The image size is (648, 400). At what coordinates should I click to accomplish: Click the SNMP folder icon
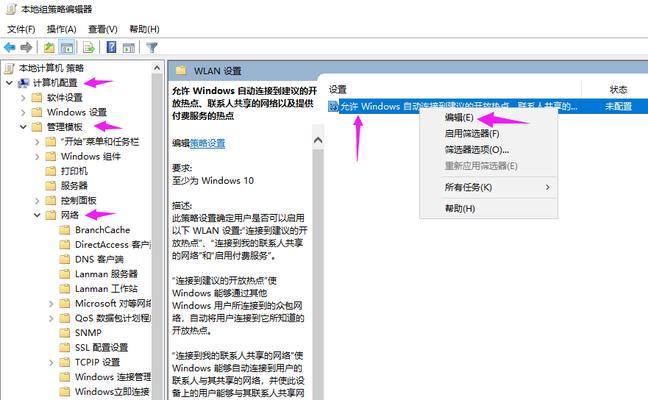(65, 333)
